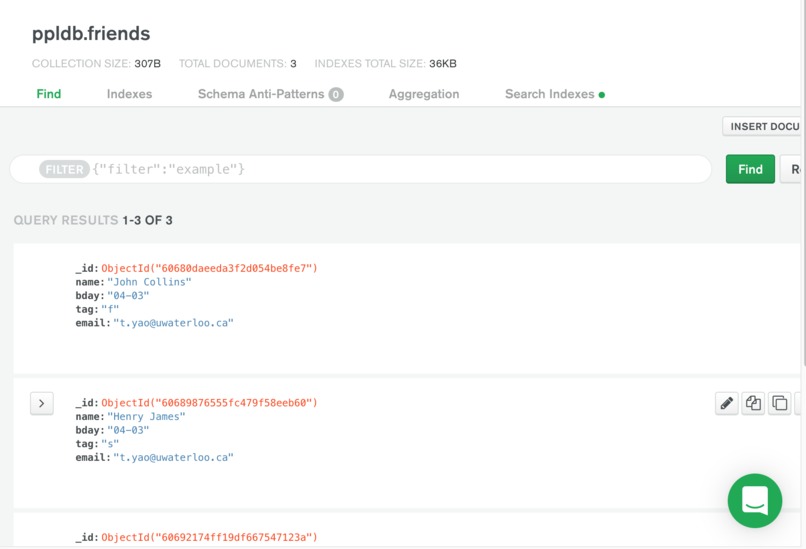The height and width of the screenshot is (549, 806).
Task: Copy the Henry James document to clipboard
Action: coord(753,403)
